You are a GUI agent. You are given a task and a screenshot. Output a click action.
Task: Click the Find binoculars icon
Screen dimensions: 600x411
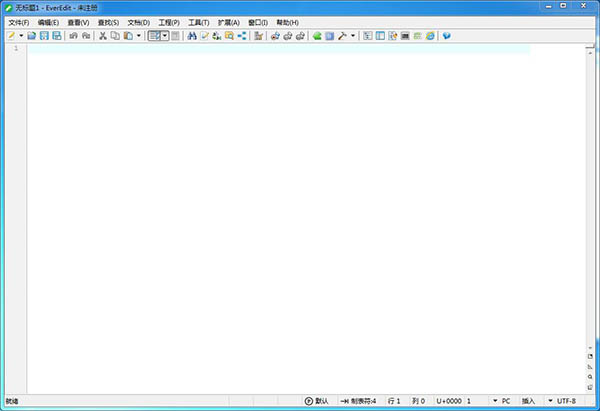click(192, 36)
